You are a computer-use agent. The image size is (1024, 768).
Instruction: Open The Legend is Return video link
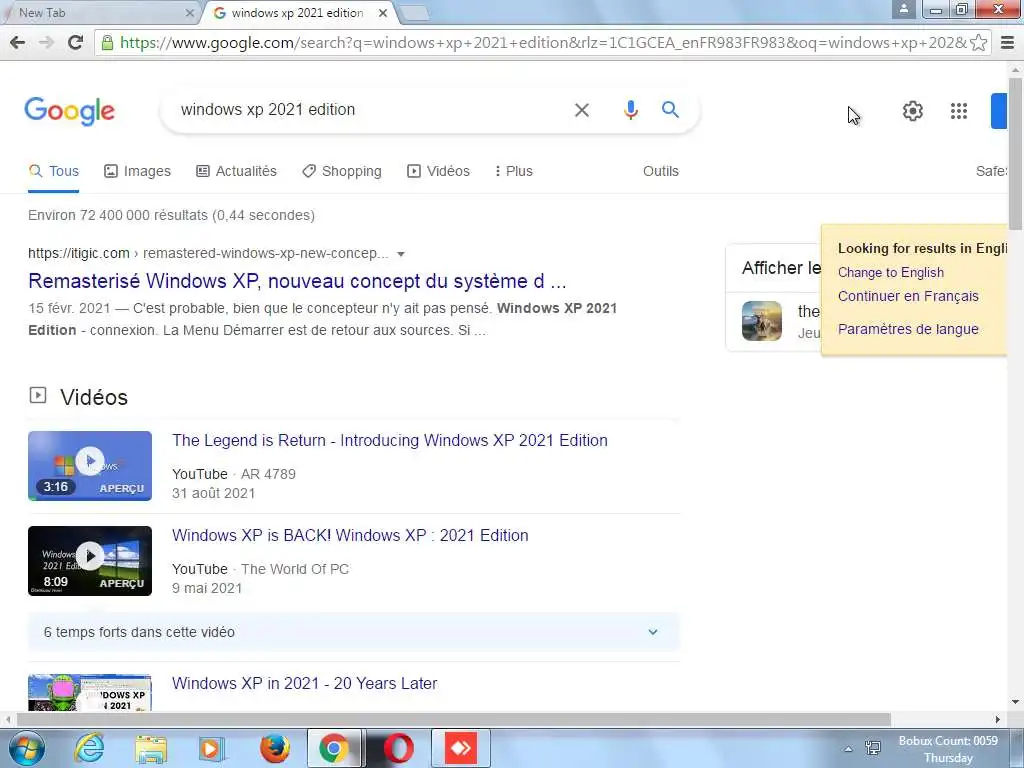tap(390, 440)
